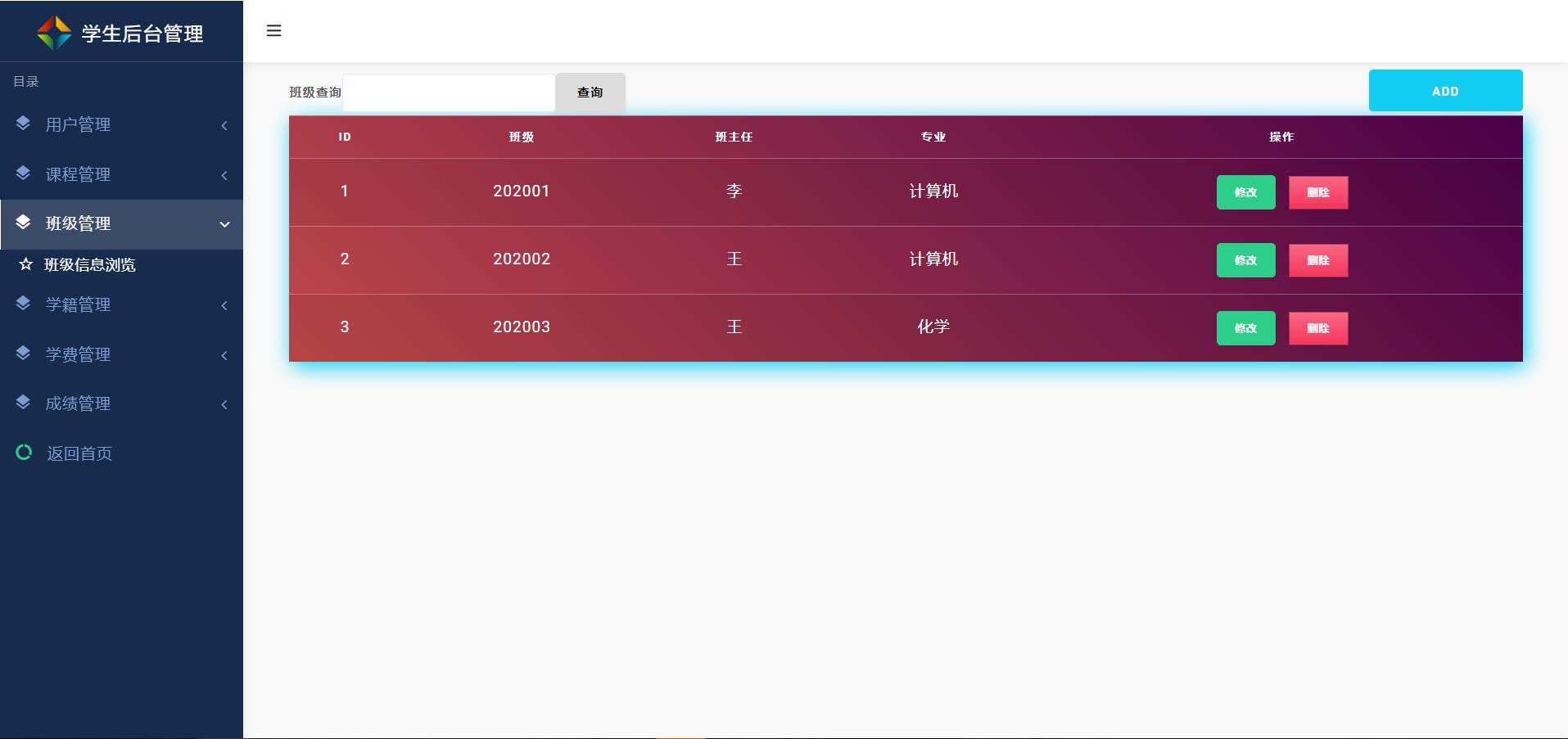
Task: Click the 王 cell in row 202002
Action: point(734,259)
